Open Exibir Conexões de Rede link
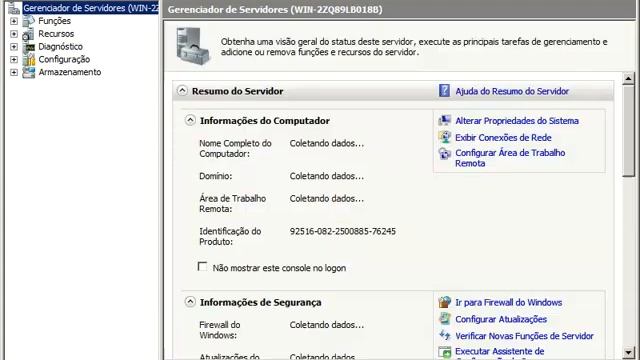 coord(503,138)
